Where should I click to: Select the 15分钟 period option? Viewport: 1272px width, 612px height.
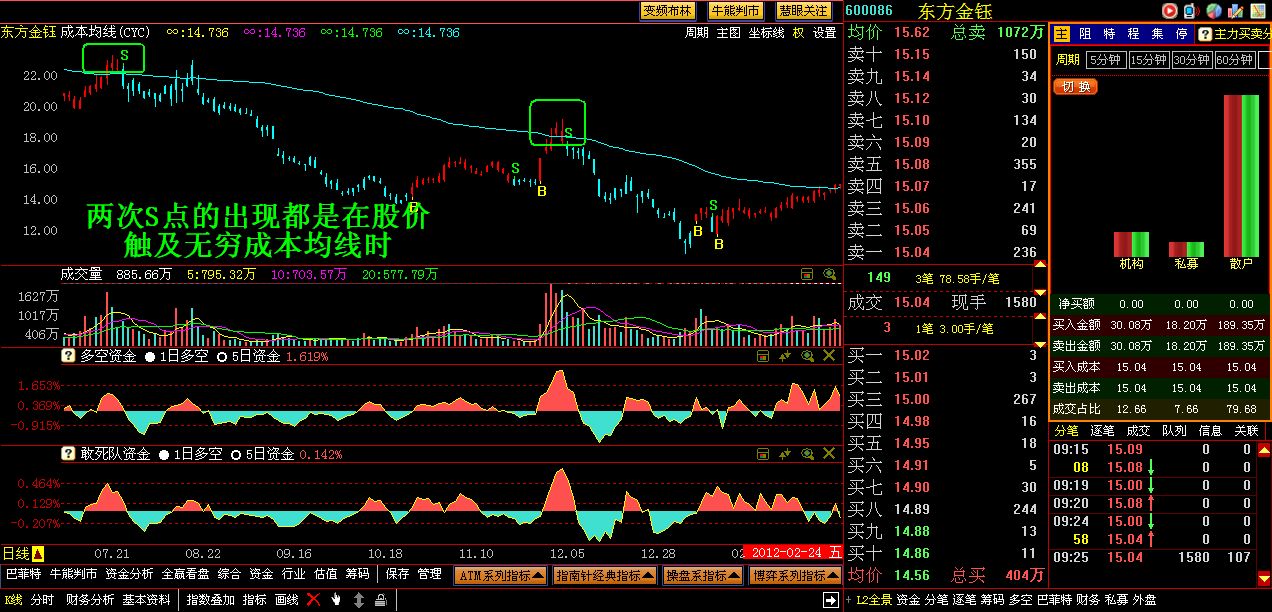click(1149, 60)
